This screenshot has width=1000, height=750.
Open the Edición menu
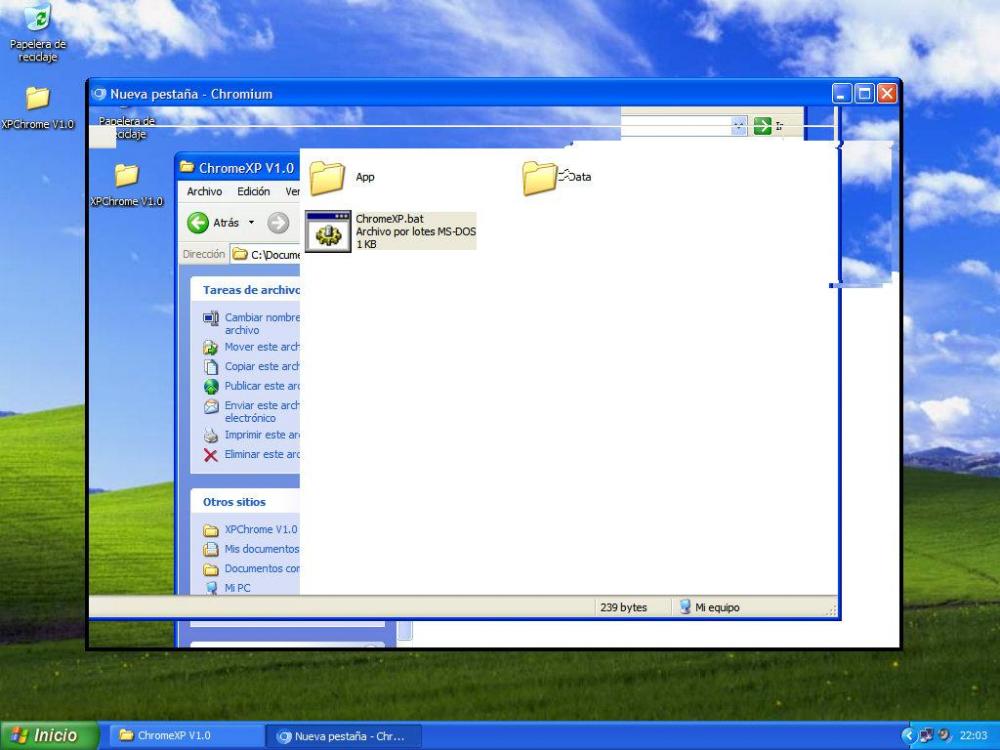tap(253, 191)
